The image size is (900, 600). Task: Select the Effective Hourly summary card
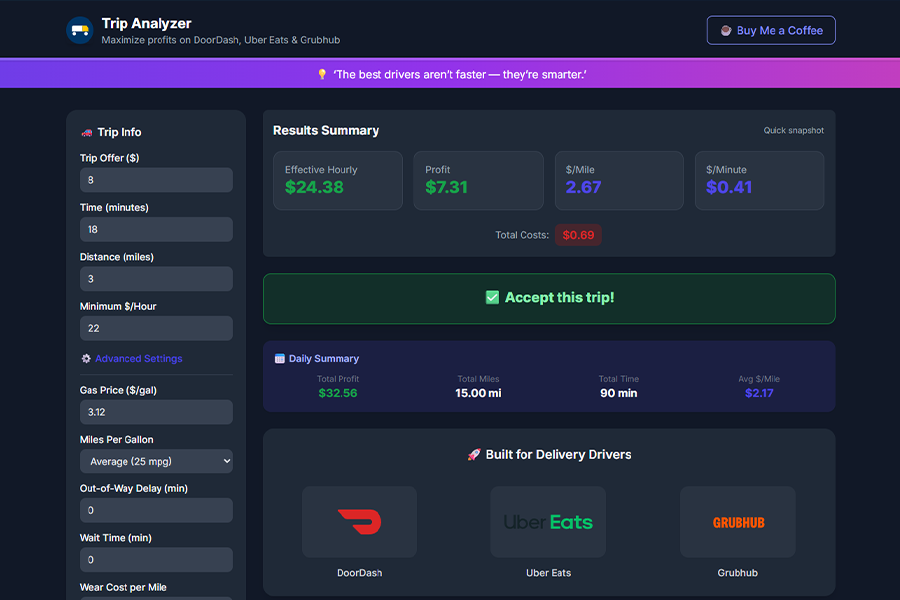(337, 180)
